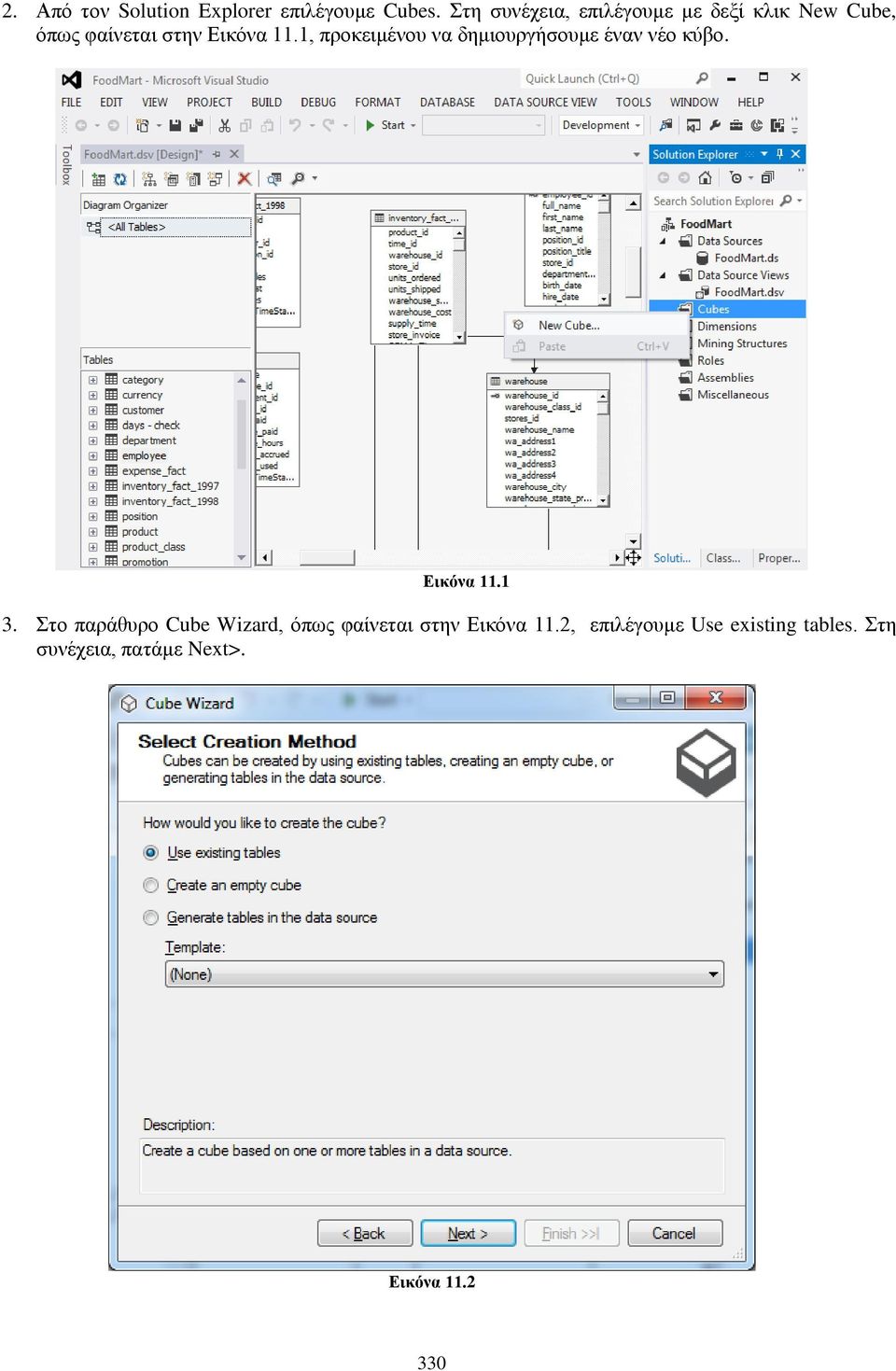896x1371 pixels.
Task: Select FoodMart.ds in Solution Explorer
Action: point(747,259)
